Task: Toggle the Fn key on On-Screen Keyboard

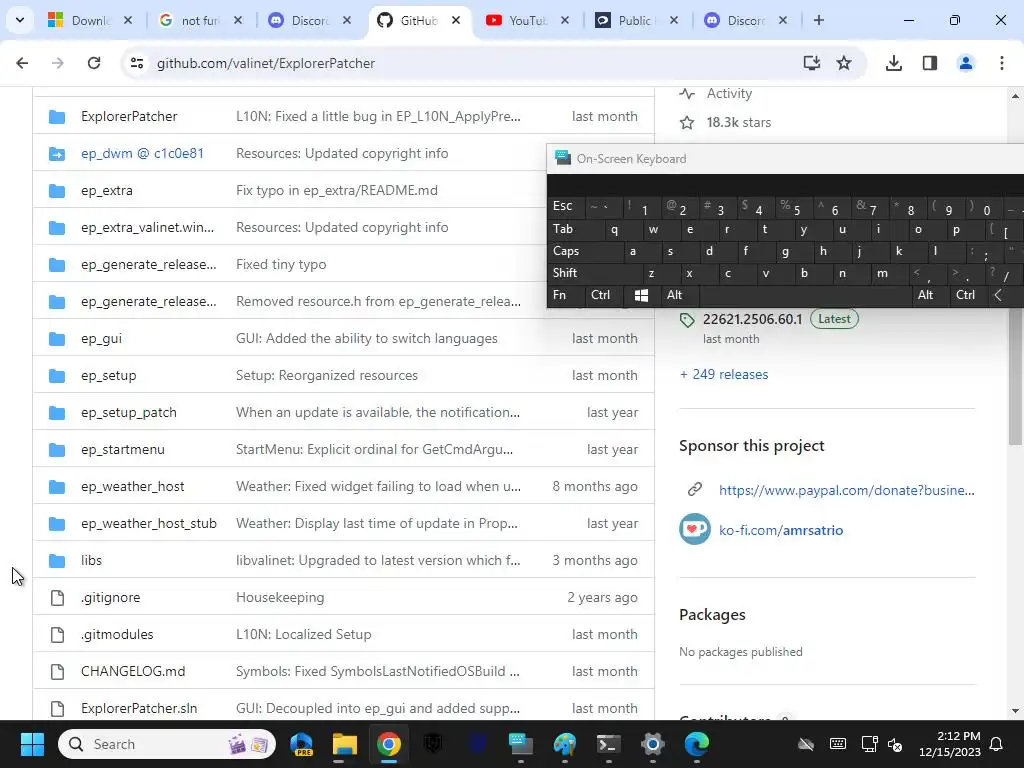Action: click(x=566, y=295)
